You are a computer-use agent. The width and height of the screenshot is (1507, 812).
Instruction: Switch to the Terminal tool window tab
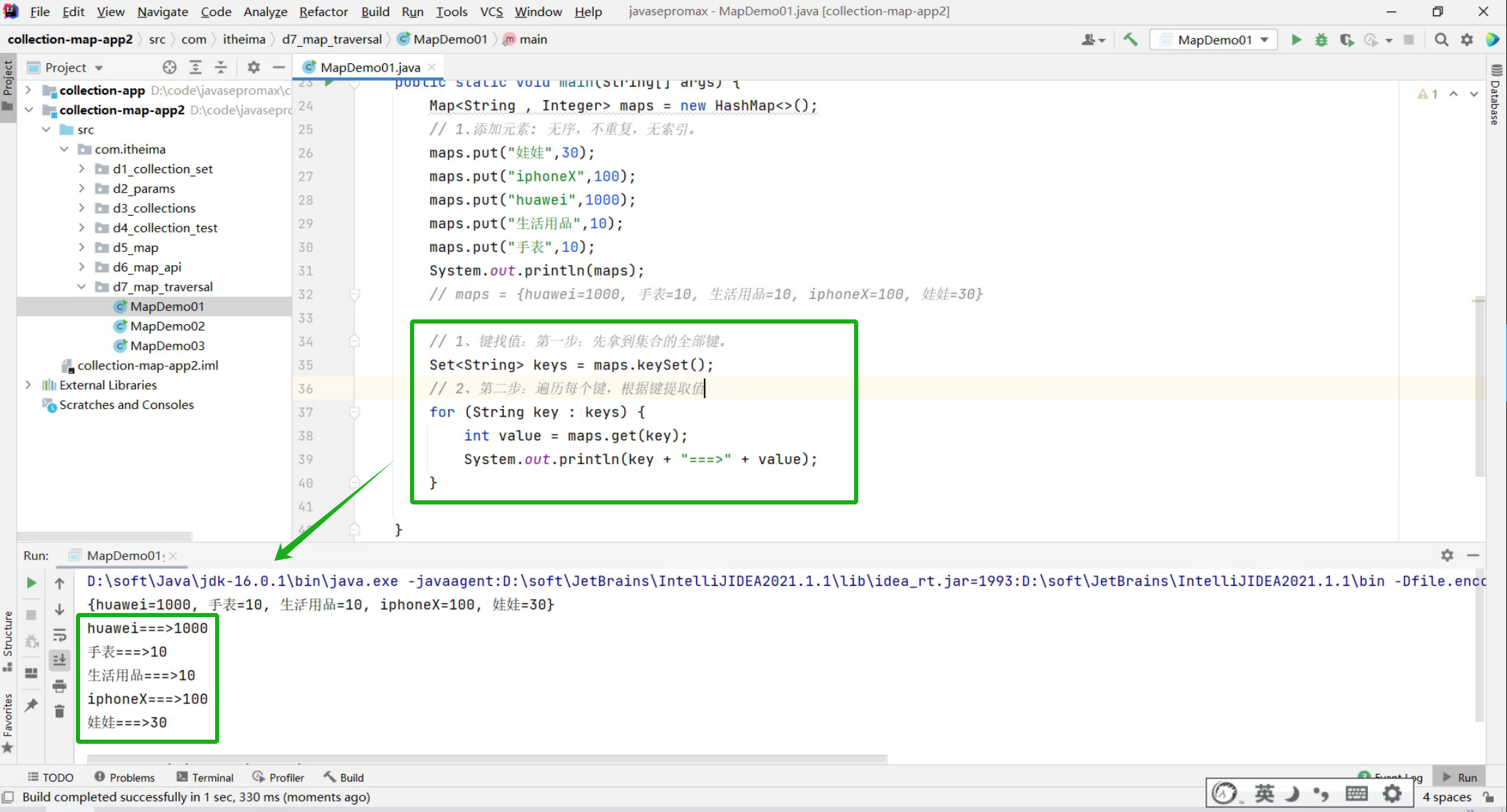(x=205, y=777)
